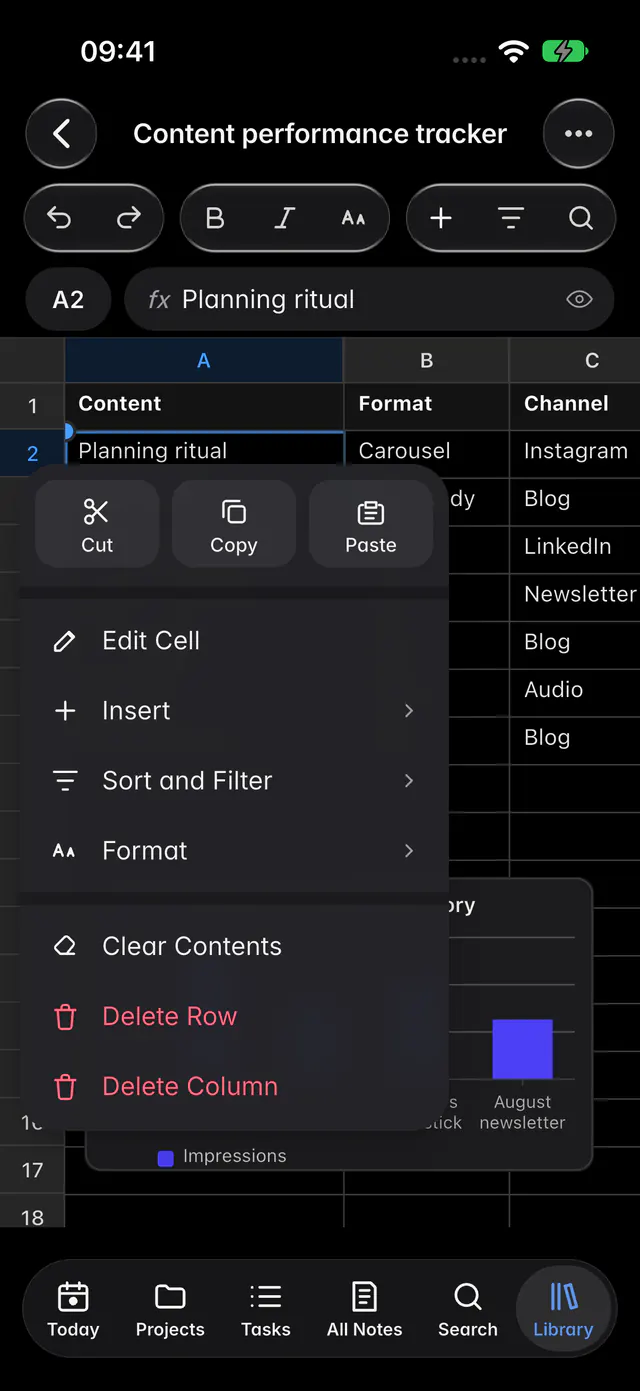Switch to the Projects tab

tap(170, 1310)
